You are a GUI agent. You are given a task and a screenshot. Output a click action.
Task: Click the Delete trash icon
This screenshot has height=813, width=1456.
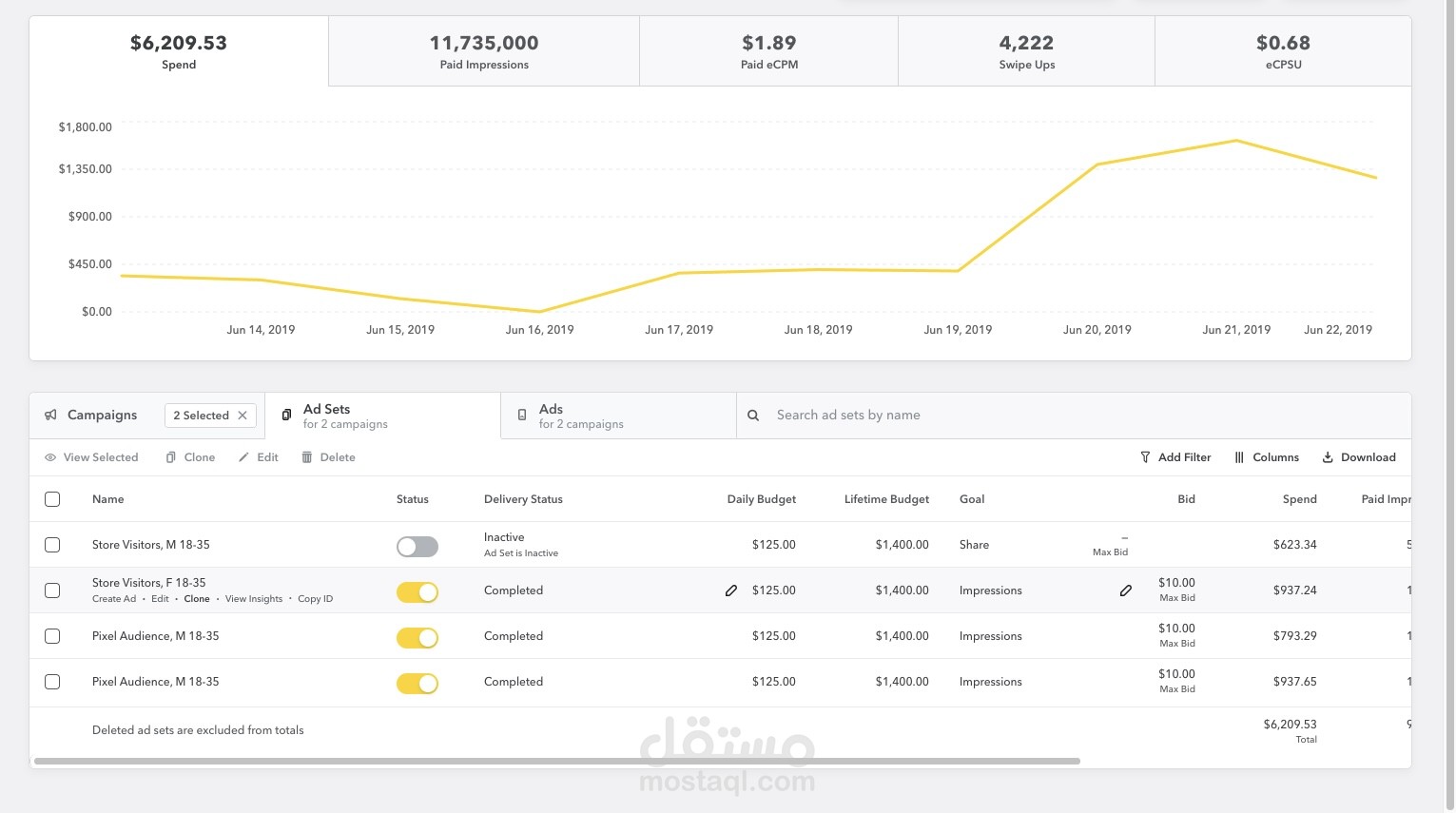pos(307,457)
